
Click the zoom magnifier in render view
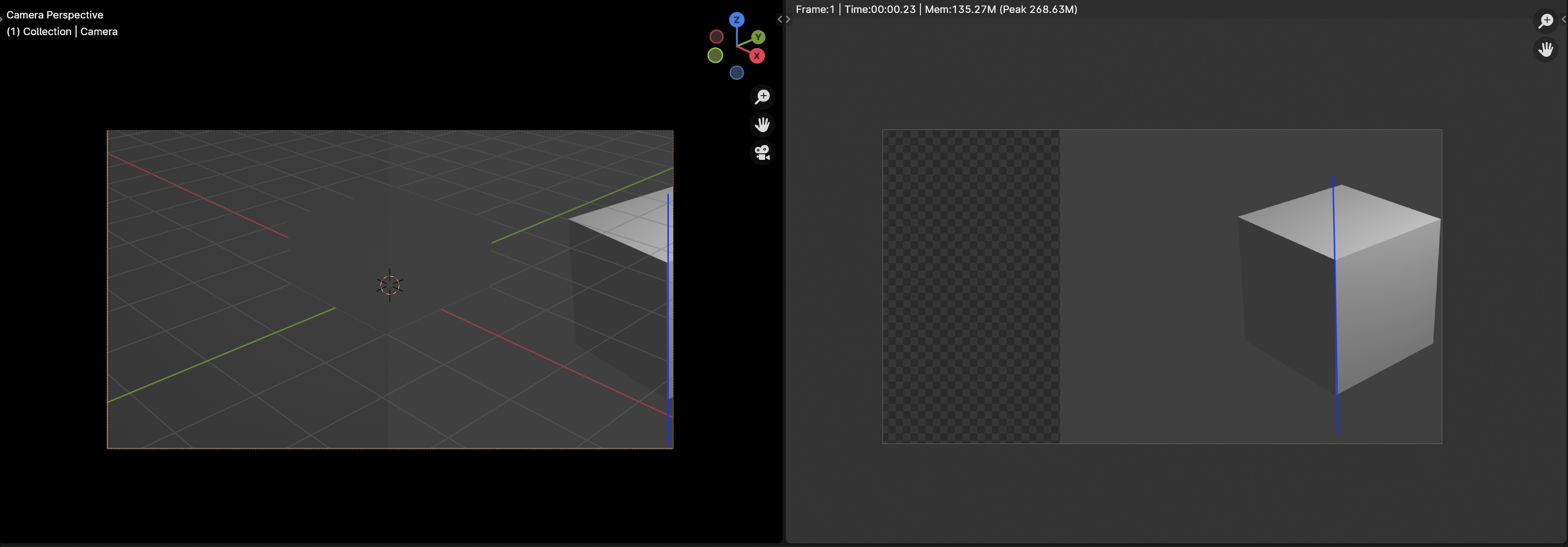click(x=1545, y=21)
